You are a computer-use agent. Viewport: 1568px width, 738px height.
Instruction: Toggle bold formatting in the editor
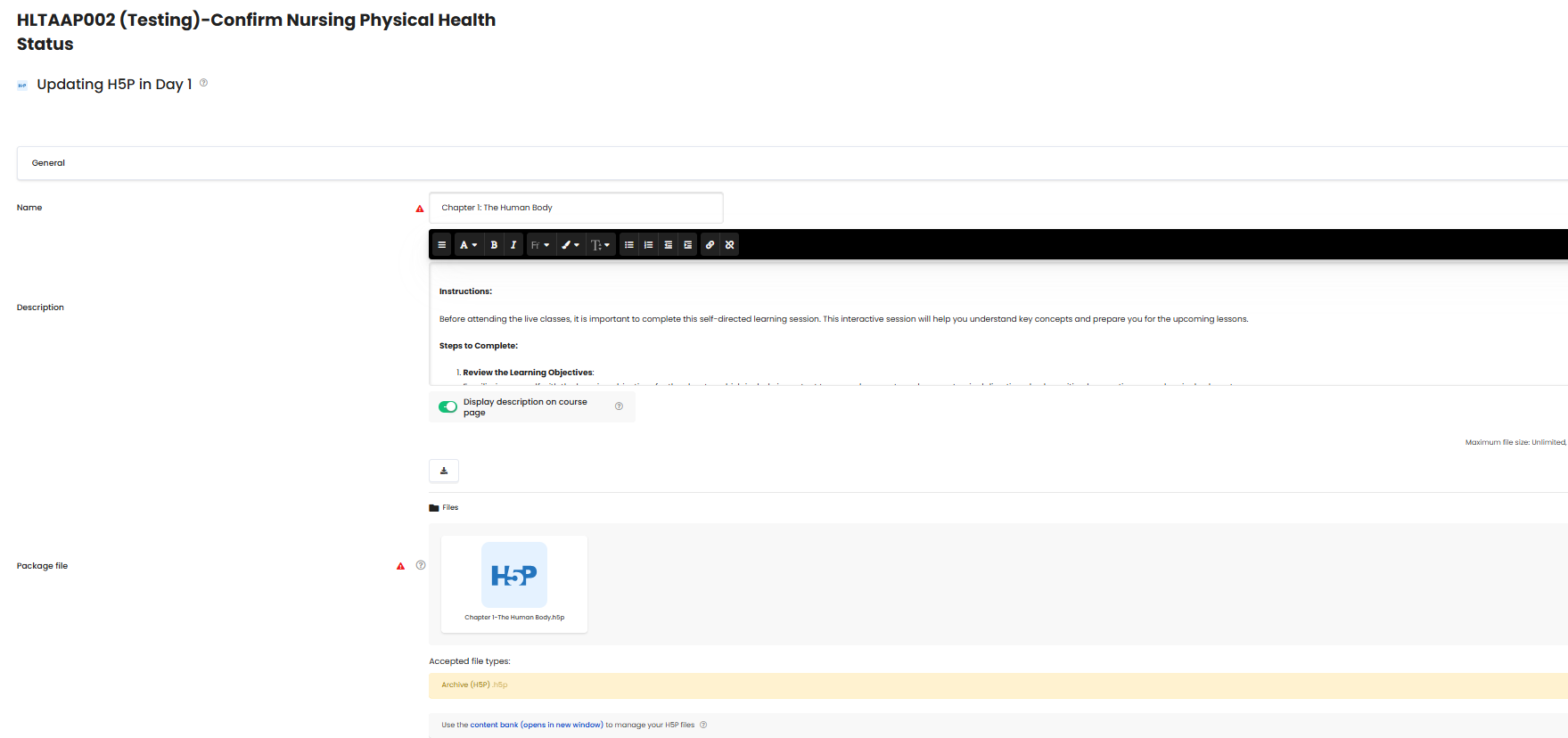pyautogui.click(x=494, y=245)
